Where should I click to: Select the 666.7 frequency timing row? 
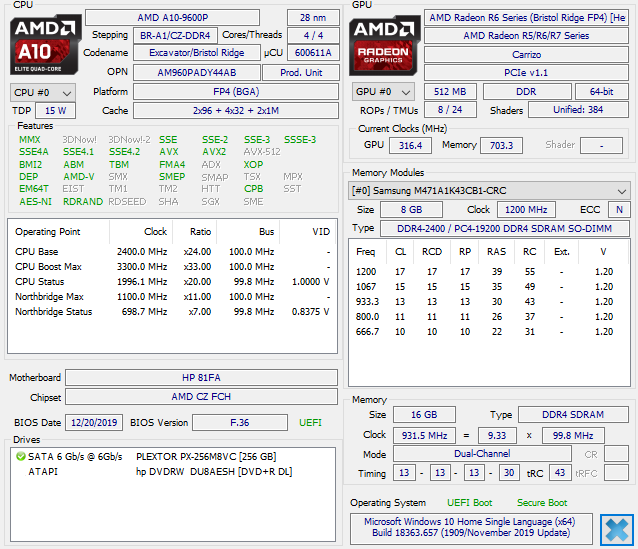489,332
